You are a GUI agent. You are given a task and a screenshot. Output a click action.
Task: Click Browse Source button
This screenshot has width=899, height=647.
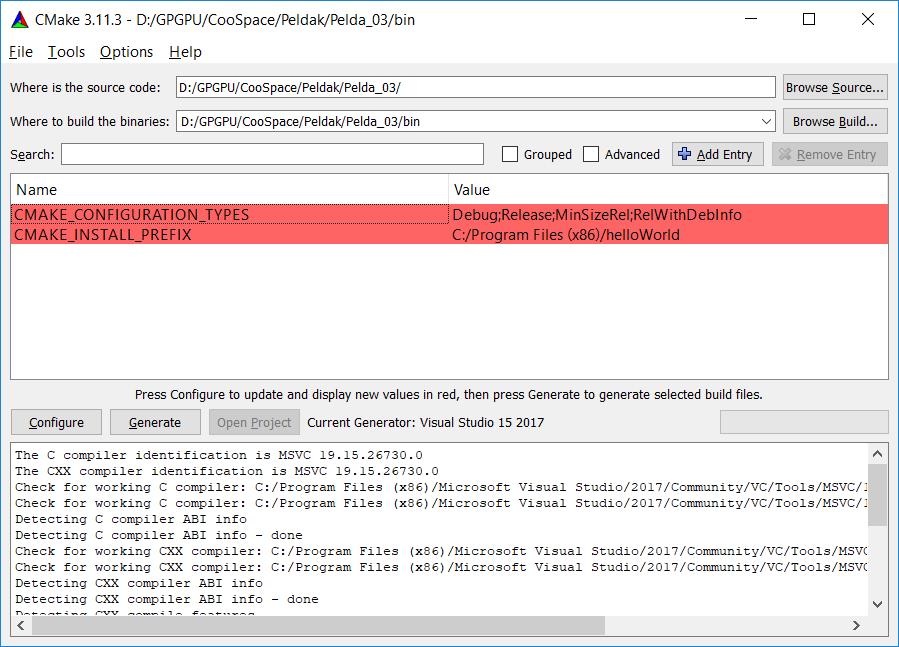[834, 87]
